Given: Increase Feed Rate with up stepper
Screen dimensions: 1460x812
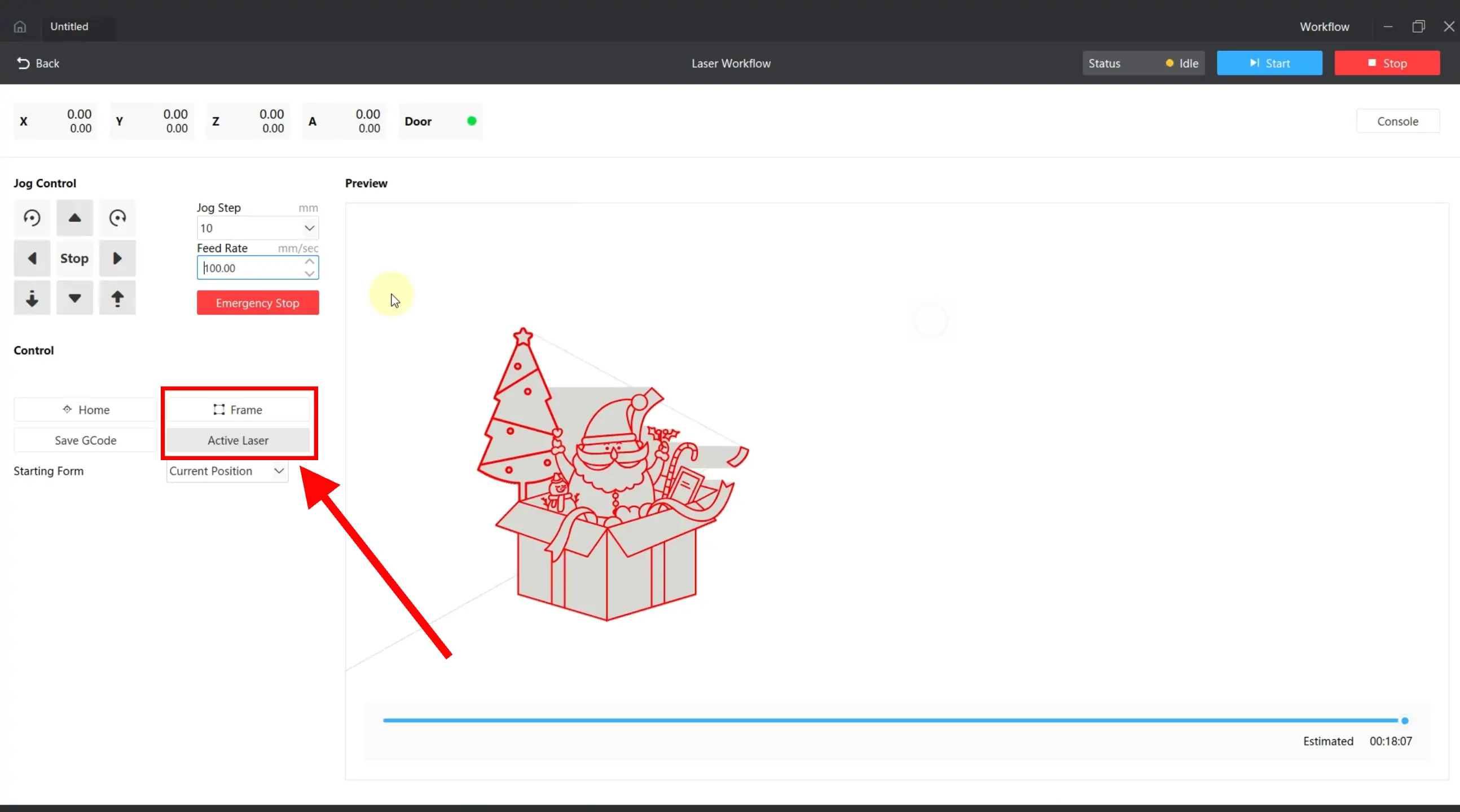Looking at the screenshot, I should click(310, 261).
